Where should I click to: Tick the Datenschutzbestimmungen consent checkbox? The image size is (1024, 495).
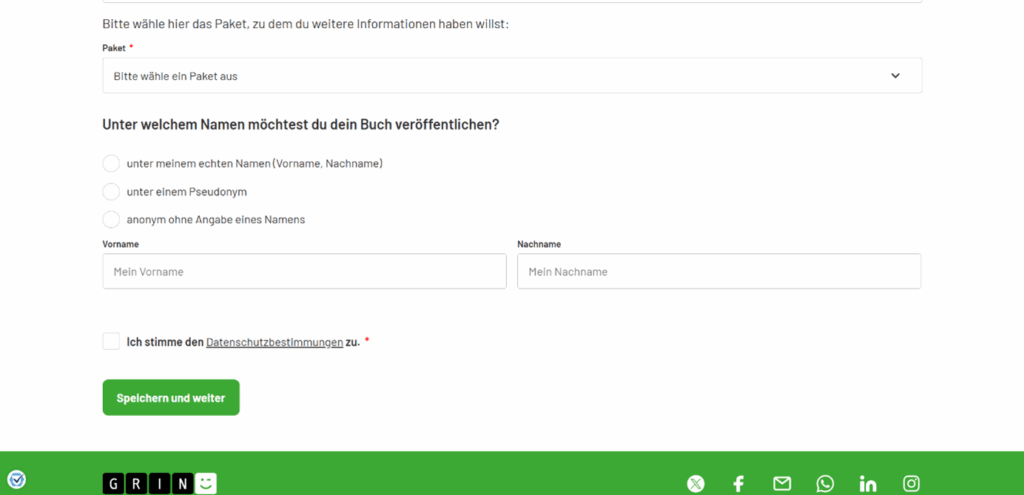click(111, 342)
